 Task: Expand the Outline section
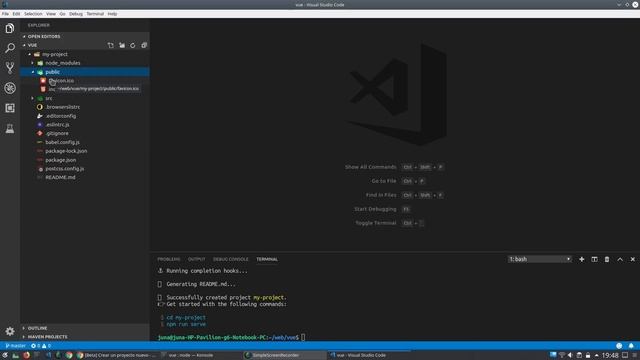[85, 328]
